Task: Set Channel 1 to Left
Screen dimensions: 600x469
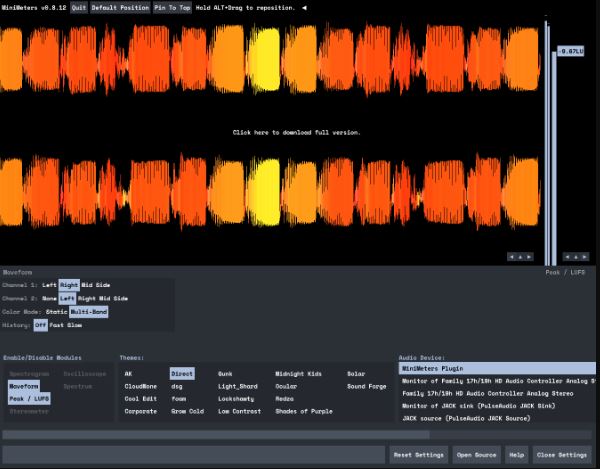Action: [x=49, y=285]
